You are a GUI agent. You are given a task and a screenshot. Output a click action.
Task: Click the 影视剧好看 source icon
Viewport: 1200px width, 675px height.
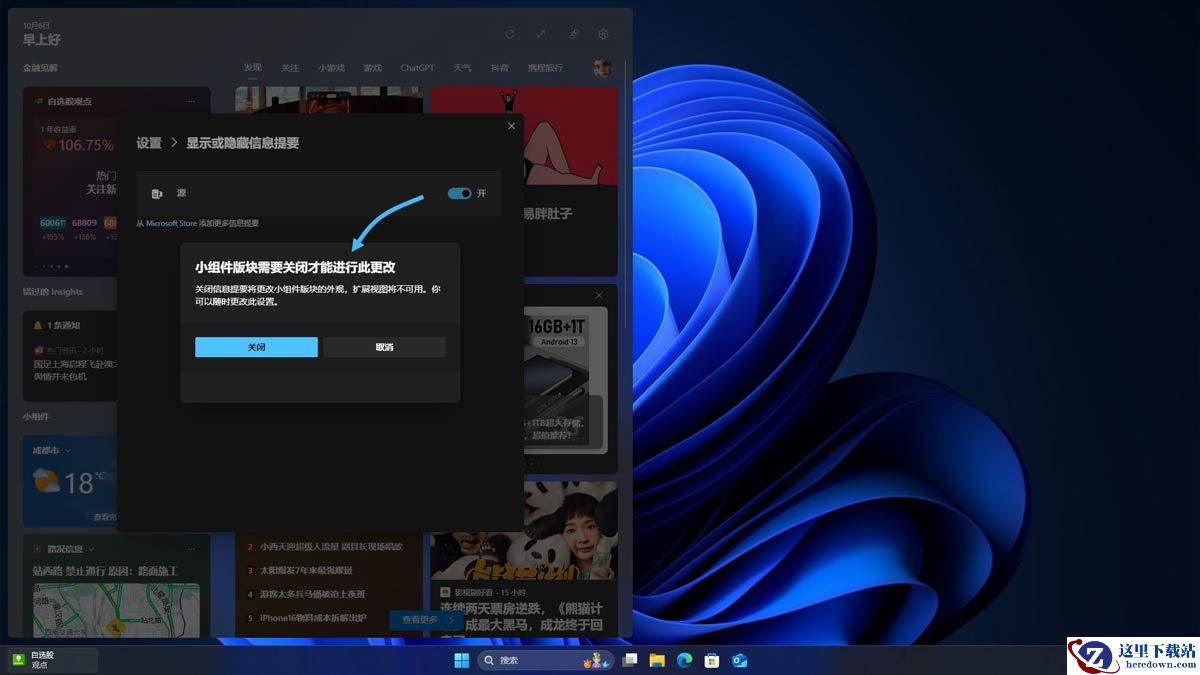[445, 591]
